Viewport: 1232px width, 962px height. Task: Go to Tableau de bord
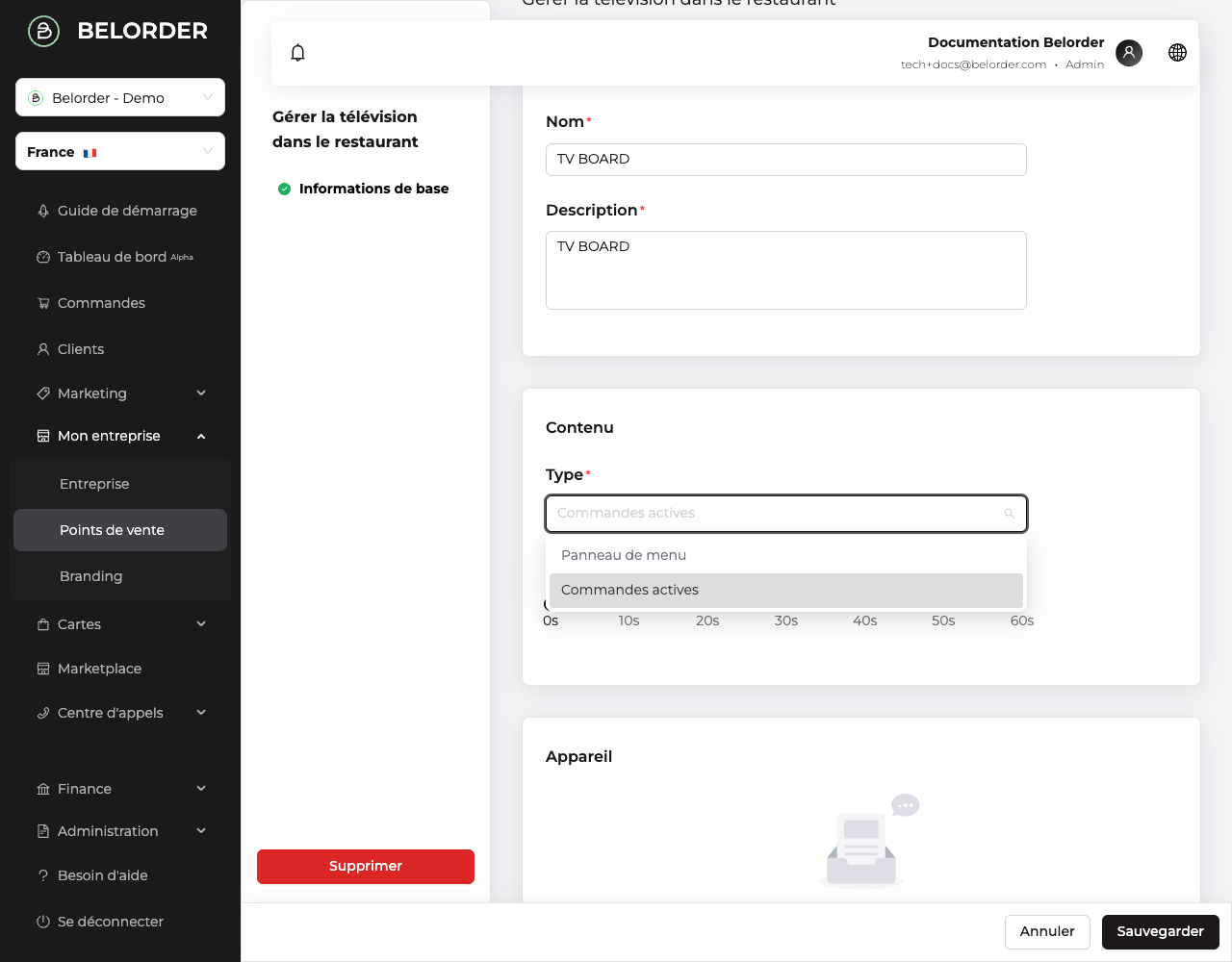pyautogui.click(x=112, y=257)
